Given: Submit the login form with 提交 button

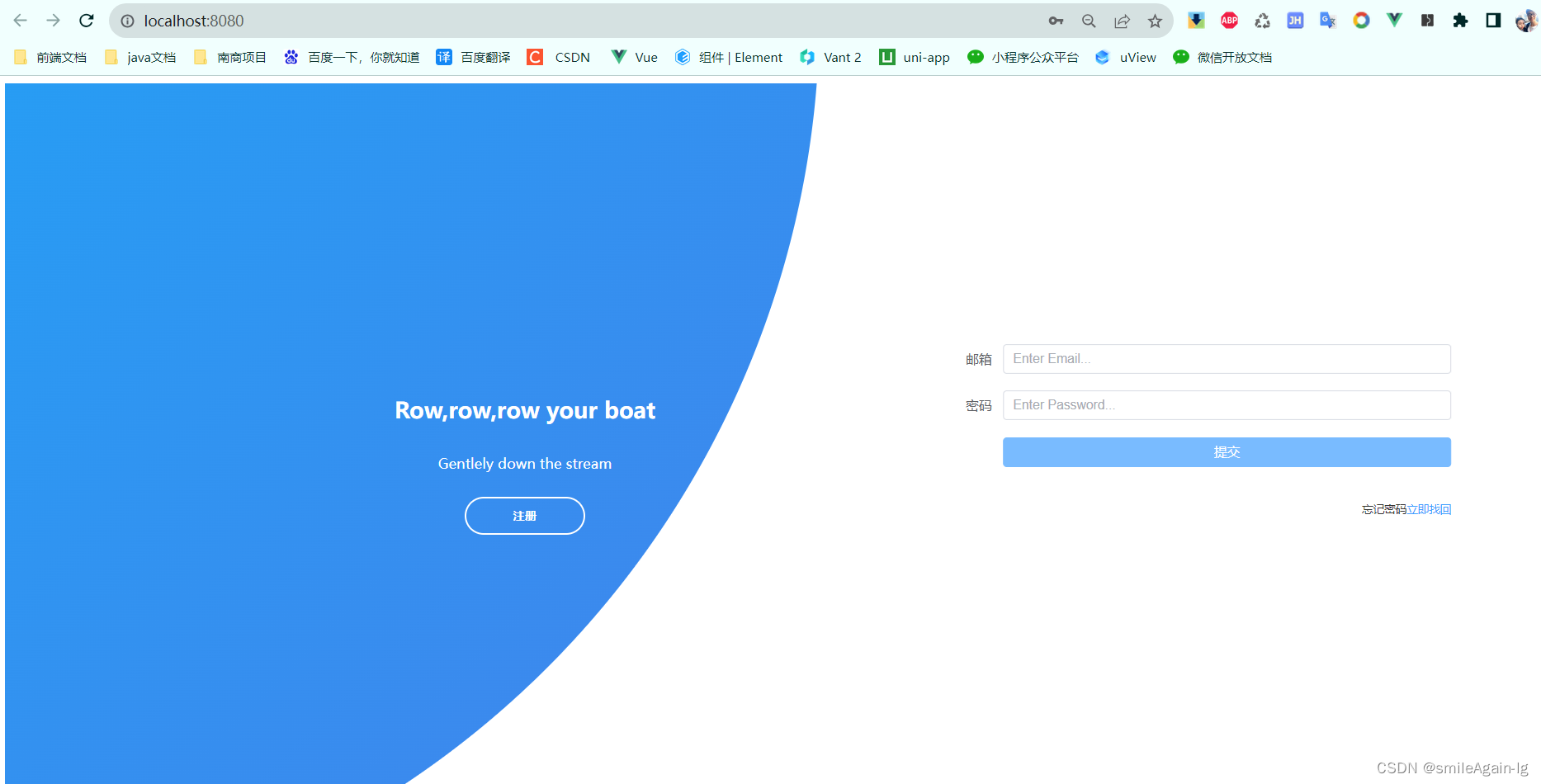Looking at the screenshot, I should coord(1227,452).
